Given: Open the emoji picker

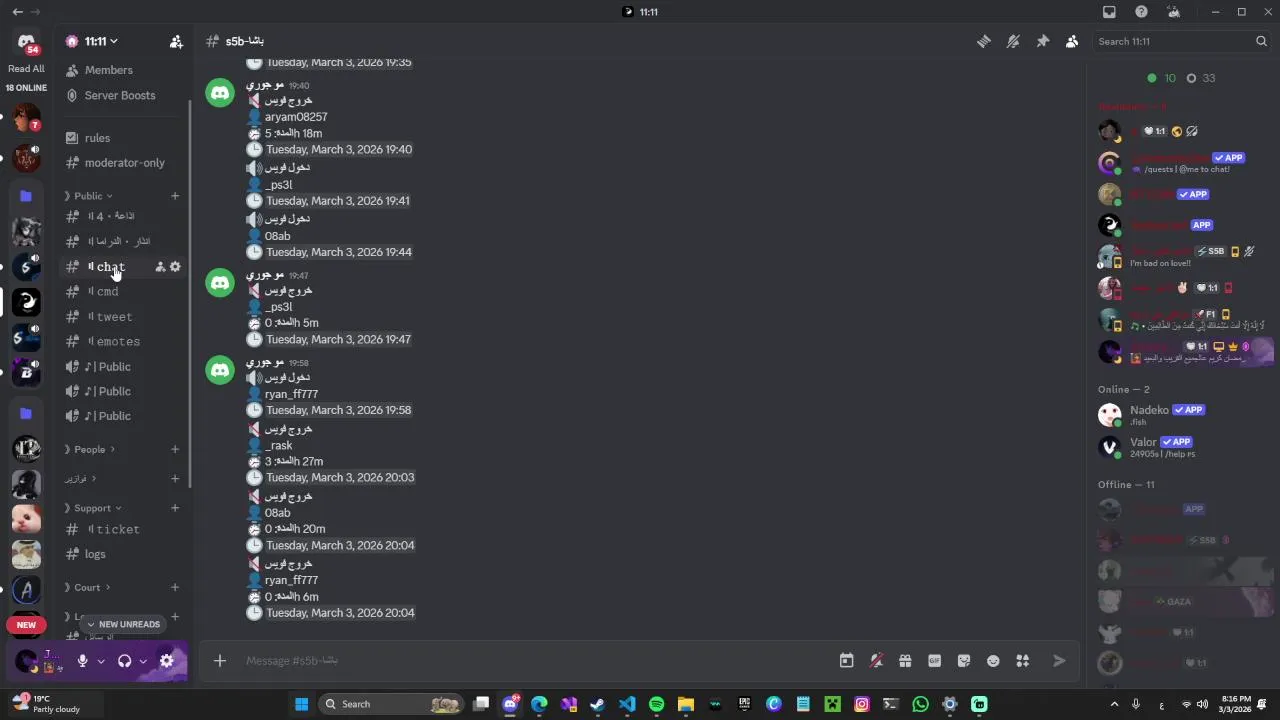Looking at the screenshot, I should click(x=993, y=660).
